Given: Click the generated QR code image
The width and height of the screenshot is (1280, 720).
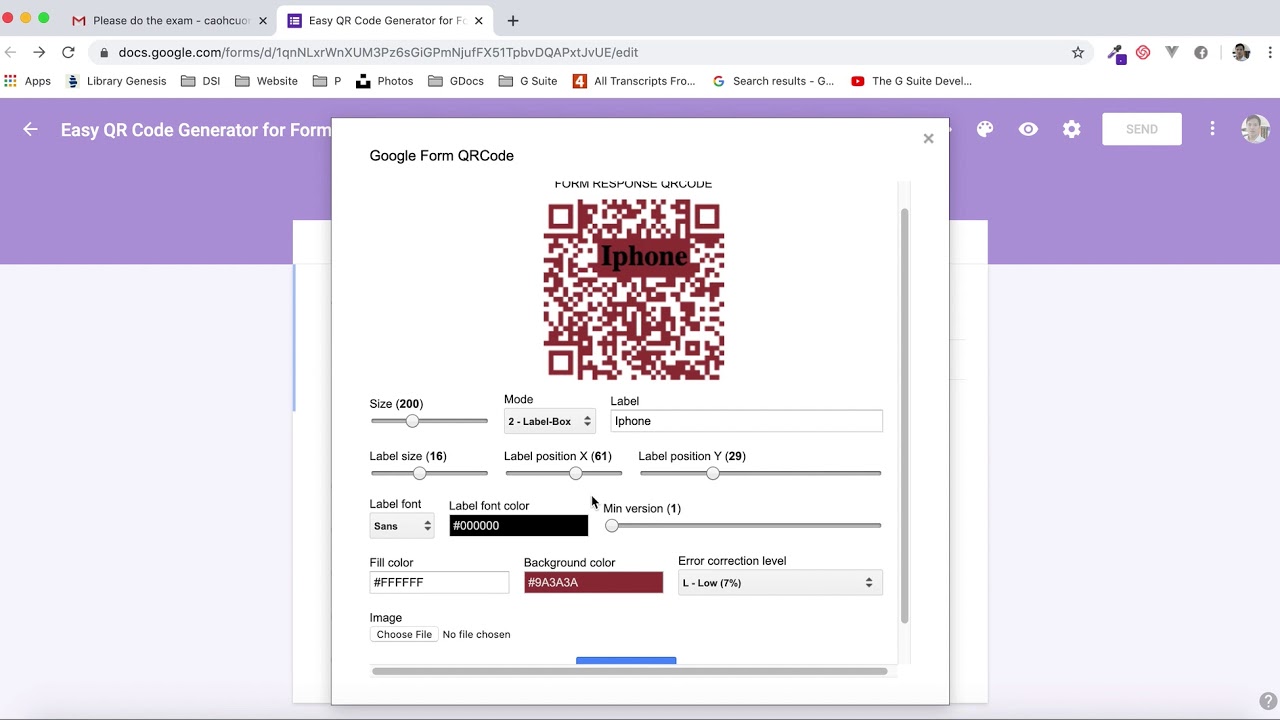Looking at the screenshot, I should point(634,290).
